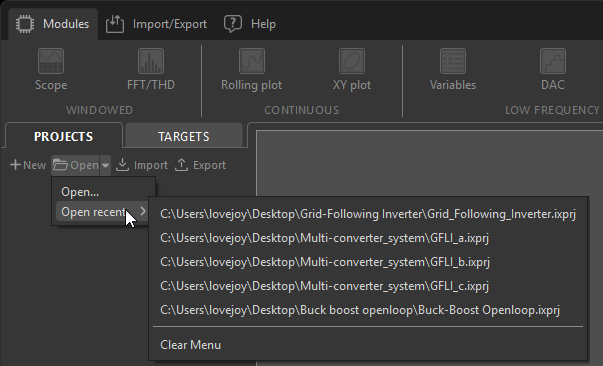This screenshot has height=366, width=603.
Task: Open the XY plot module
Action: [352, 70]
